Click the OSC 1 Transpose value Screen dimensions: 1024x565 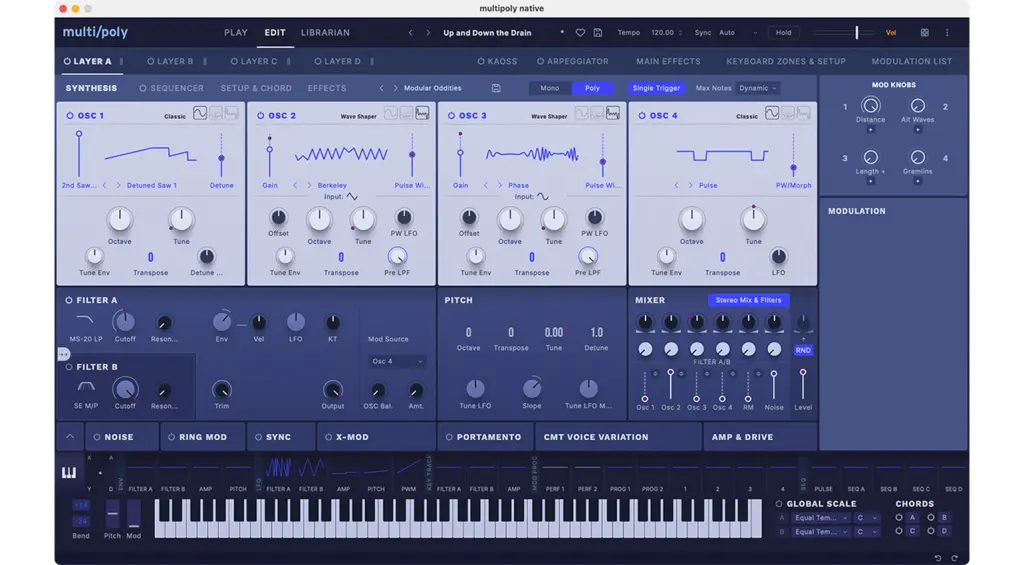pyautogui.click(x=150, y=257)
